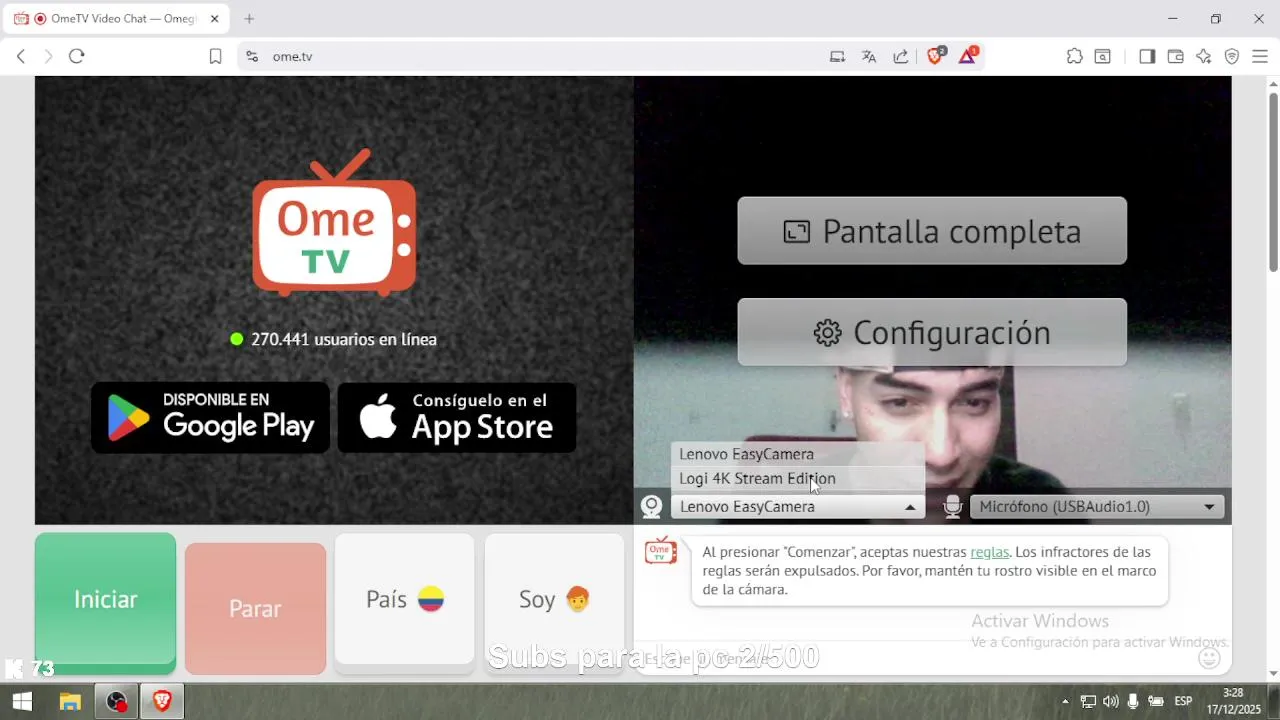Click the microphone icon beside mic selector
The height and width of the screenshot is (720, 1280).
coord(952,507)
